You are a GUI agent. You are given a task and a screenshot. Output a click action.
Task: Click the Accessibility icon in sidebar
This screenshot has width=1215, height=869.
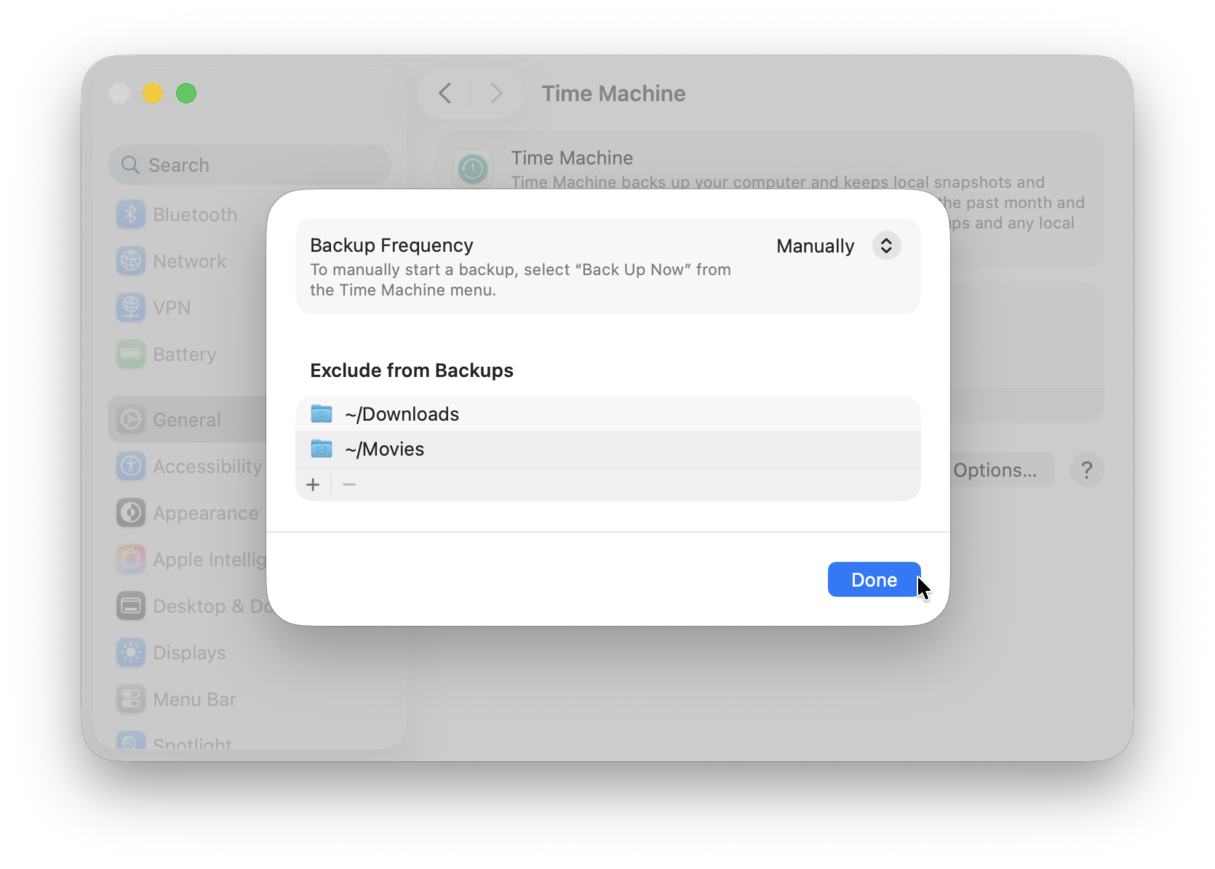click(x=131, y=466)
